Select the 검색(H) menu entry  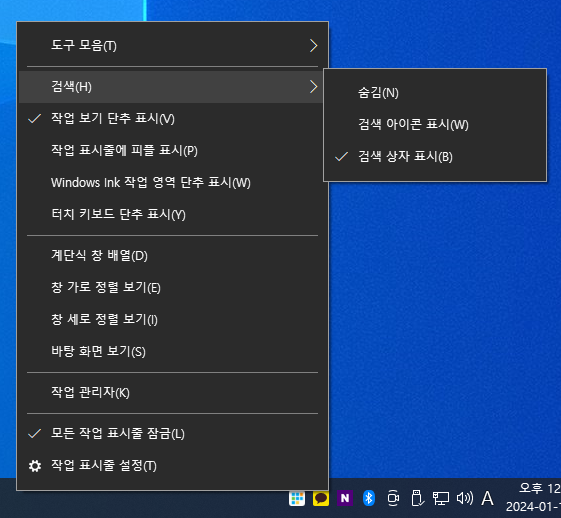click(171, 87)
